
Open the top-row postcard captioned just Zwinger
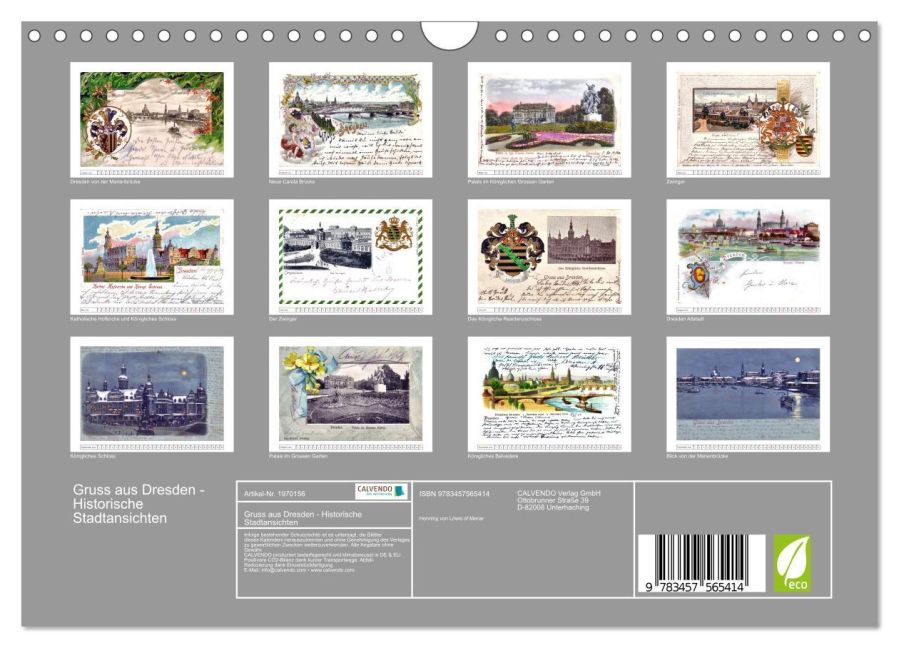(748, 120)
